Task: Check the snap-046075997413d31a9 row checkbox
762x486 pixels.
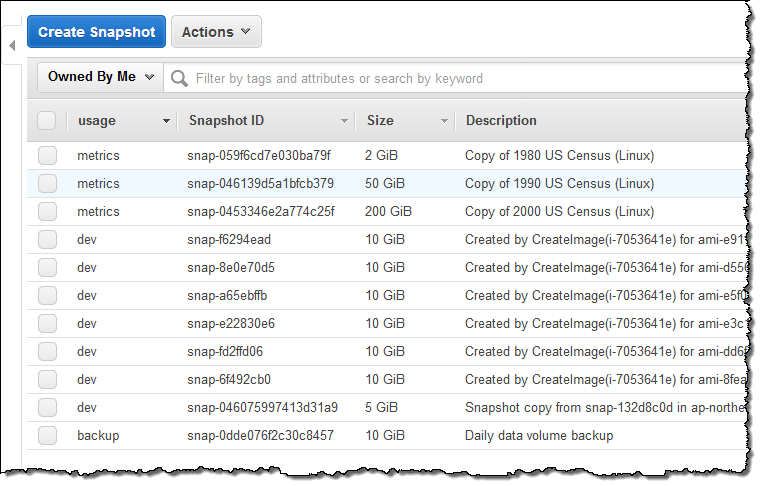Action: 47,408
